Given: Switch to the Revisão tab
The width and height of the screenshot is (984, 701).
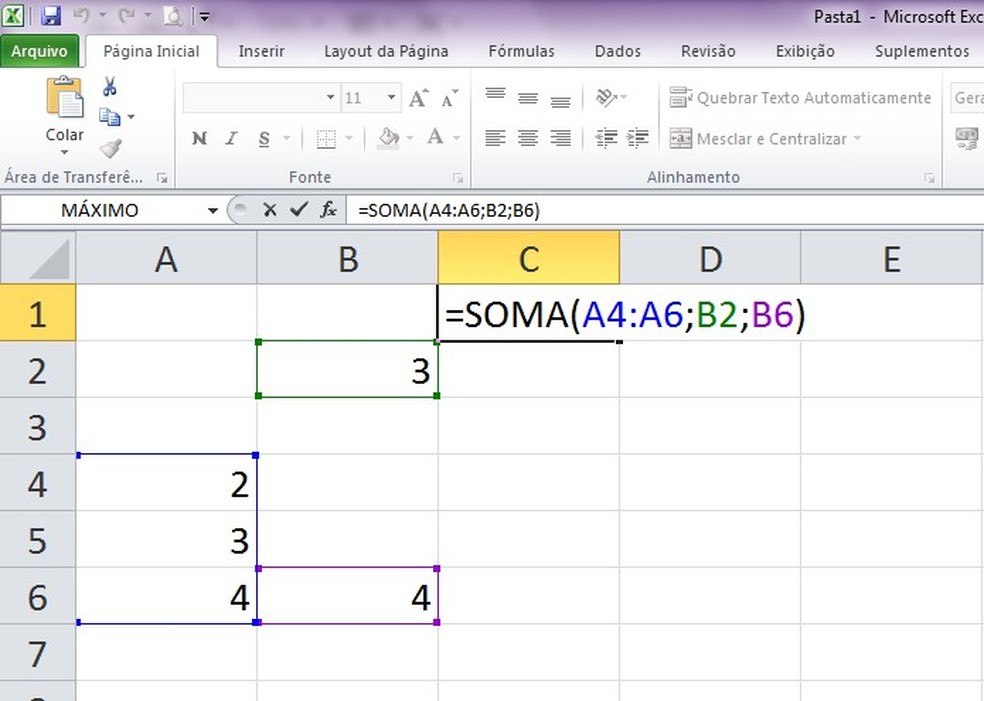Looking at the screenshot, I should coord(708,51).
